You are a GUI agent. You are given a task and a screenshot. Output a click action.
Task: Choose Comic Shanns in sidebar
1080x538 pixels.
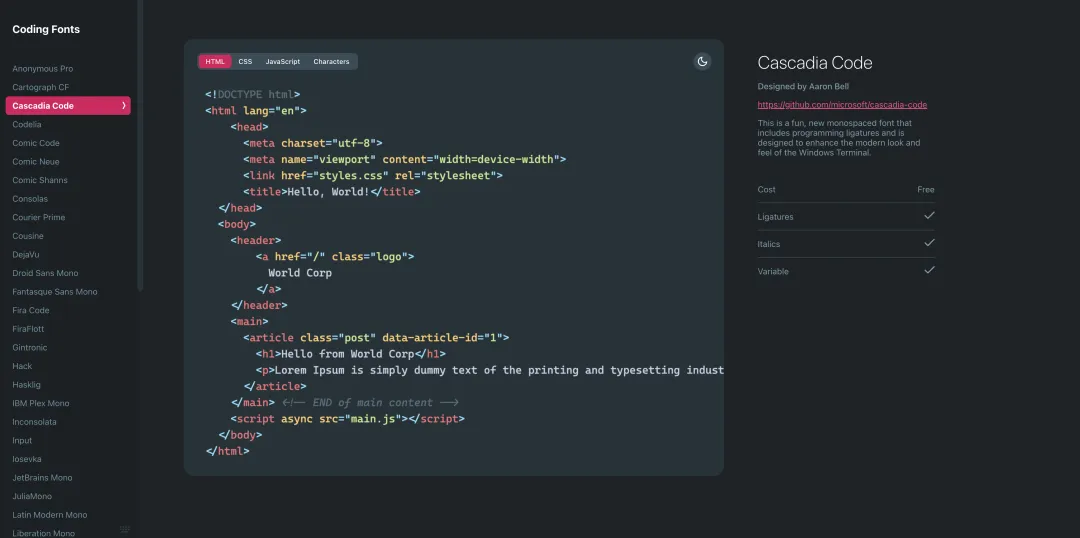coord(40,180)
